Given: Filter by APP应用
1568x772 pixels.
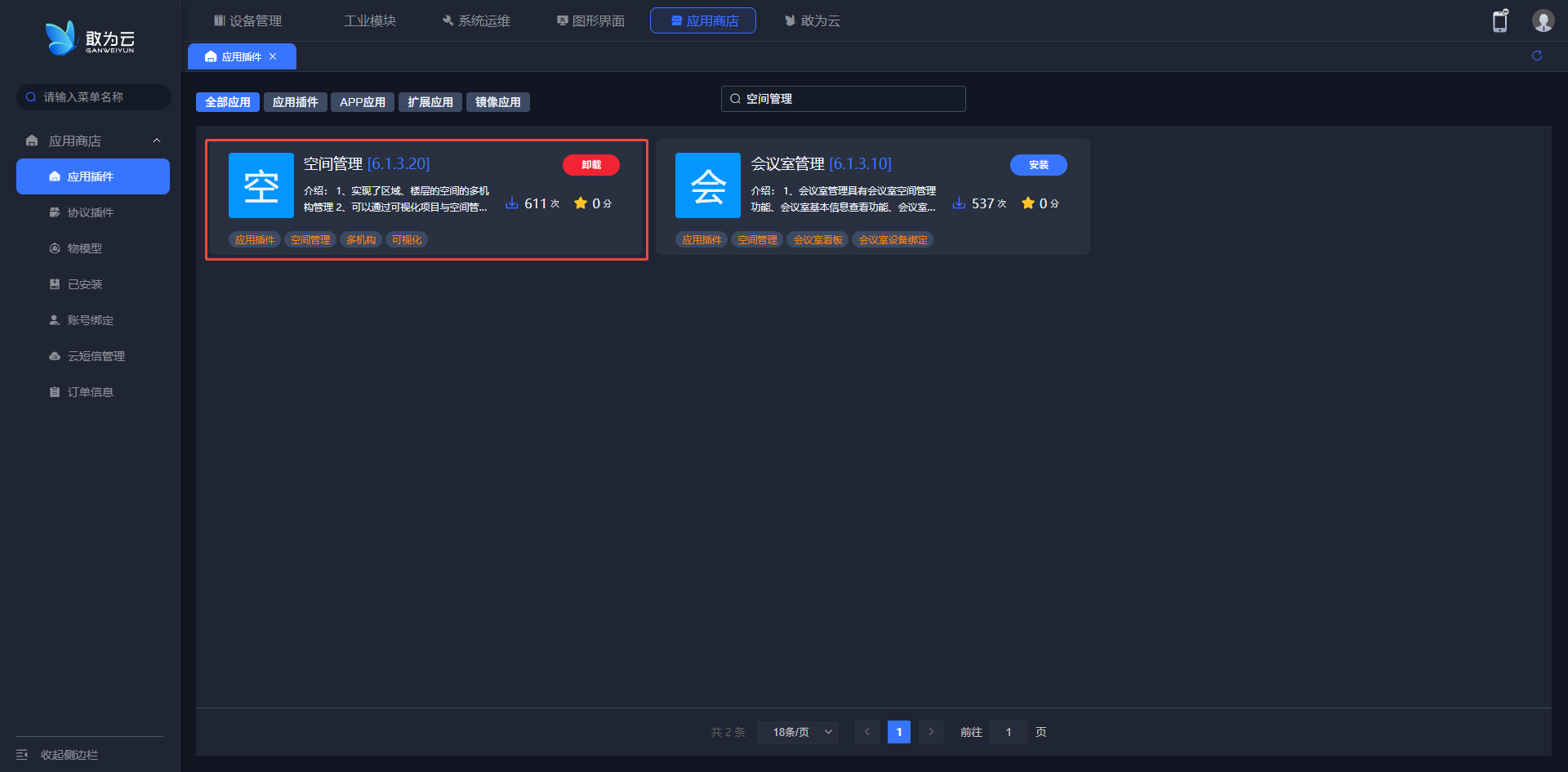Looking at the screenshot, I should (363, 102).
